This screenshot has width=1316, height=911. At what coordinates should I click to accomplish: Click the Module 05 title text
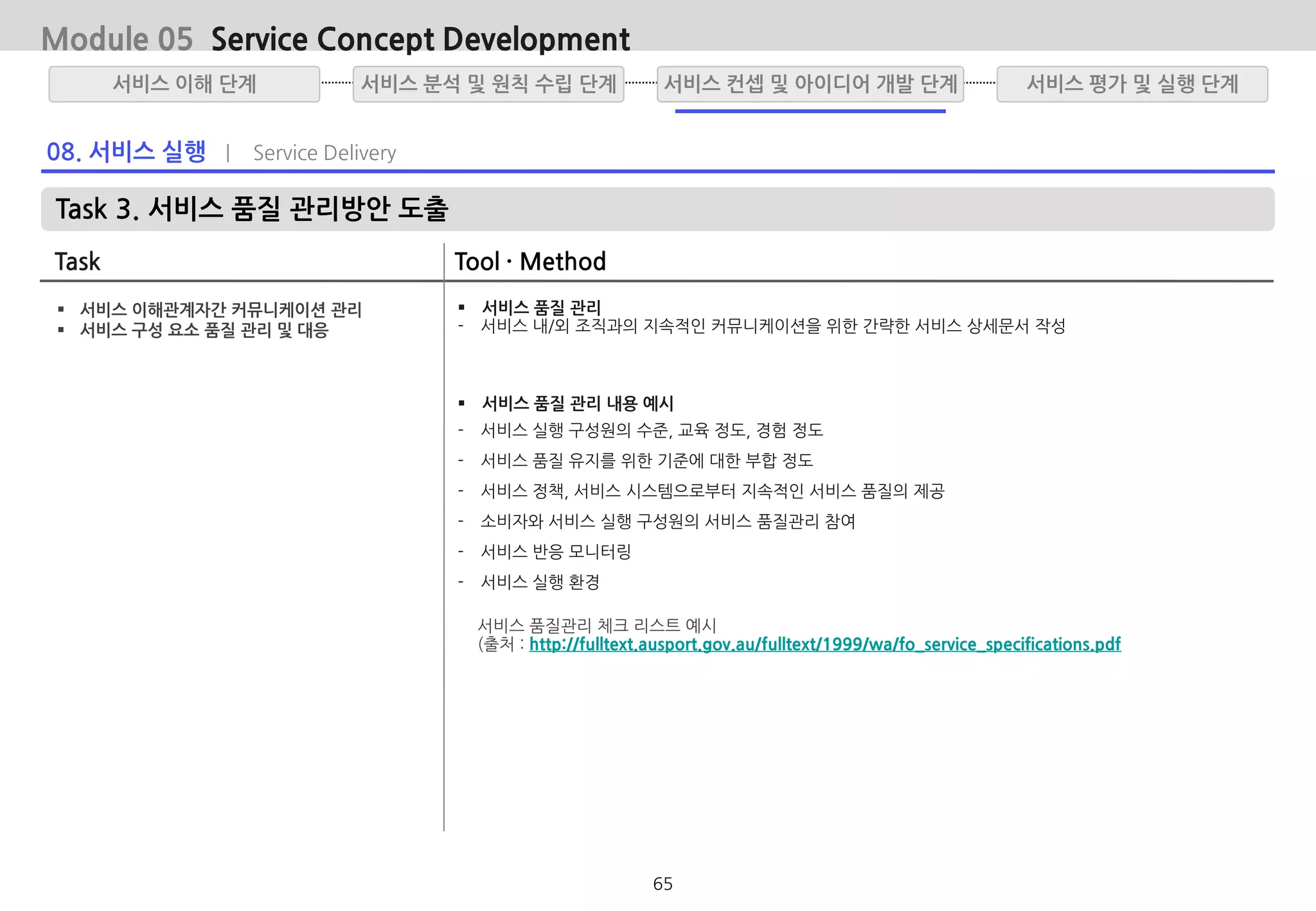click(118, 39)
